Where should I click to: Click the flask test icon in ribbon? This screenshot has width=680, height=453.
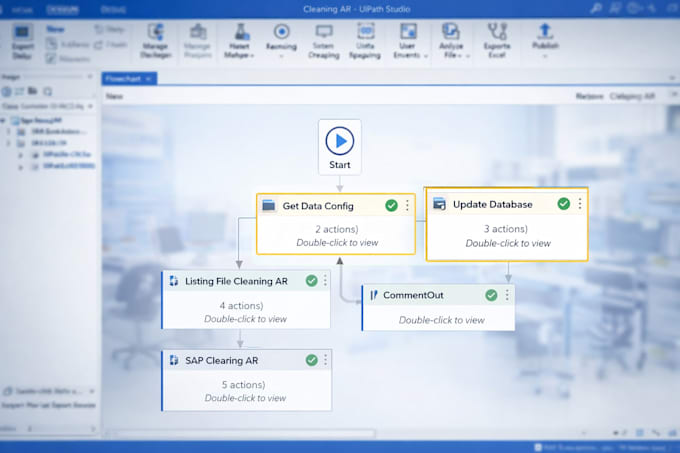(x=241, y=32)
